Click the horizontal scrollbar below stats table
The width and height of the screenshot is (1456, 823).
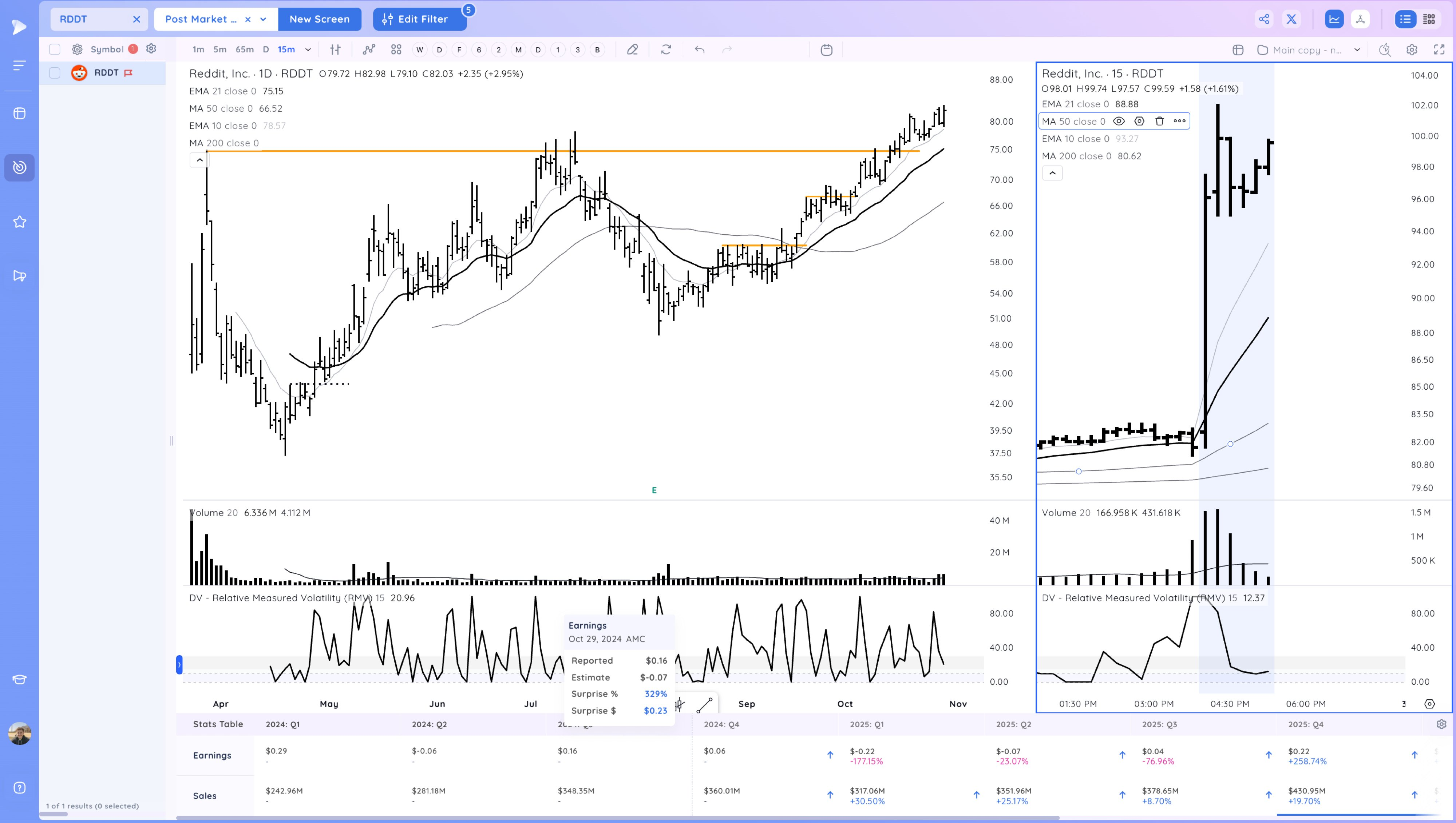[616, 817]
